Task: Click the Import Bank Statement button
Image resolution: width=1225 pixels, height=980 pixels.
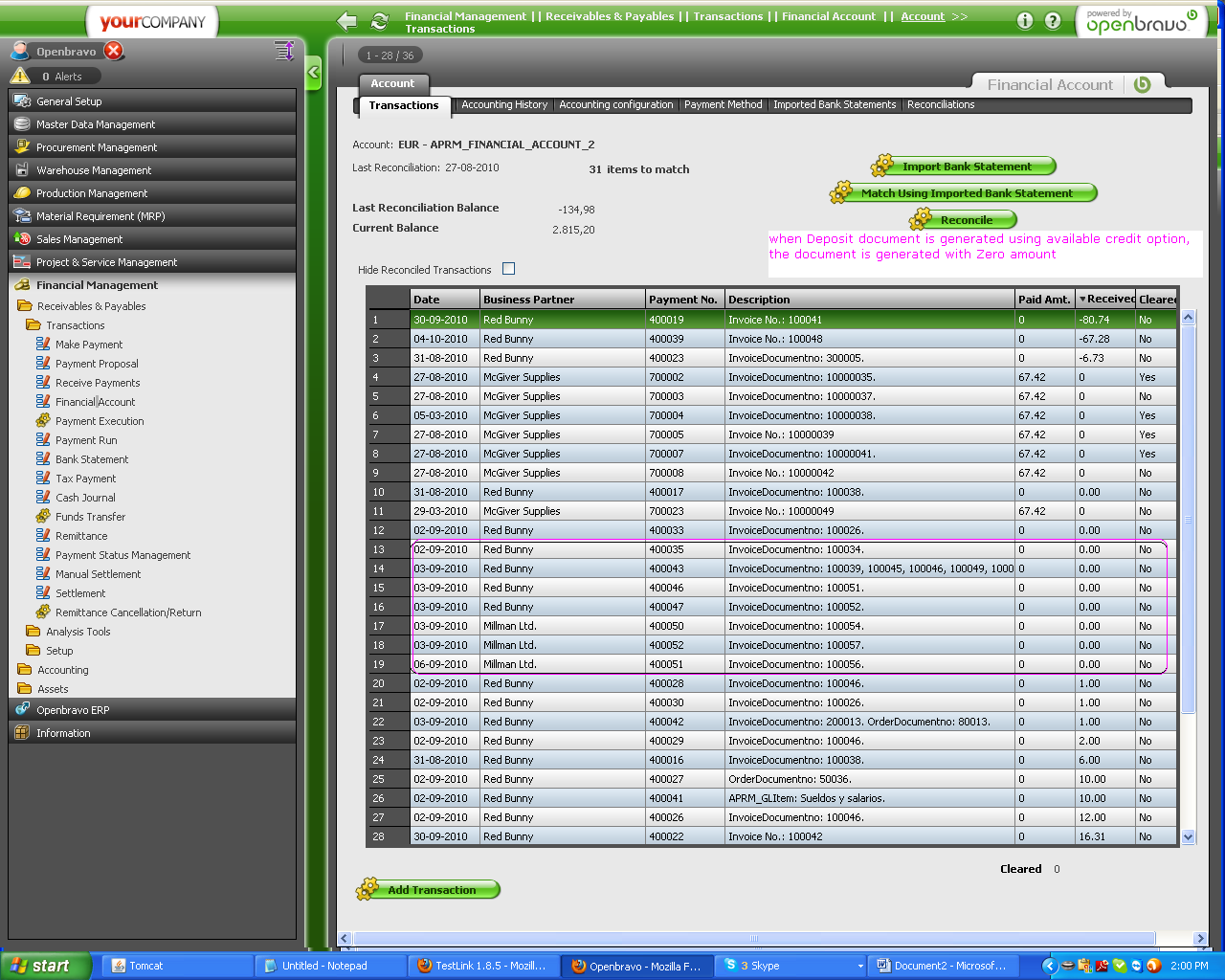Action: 966,167
